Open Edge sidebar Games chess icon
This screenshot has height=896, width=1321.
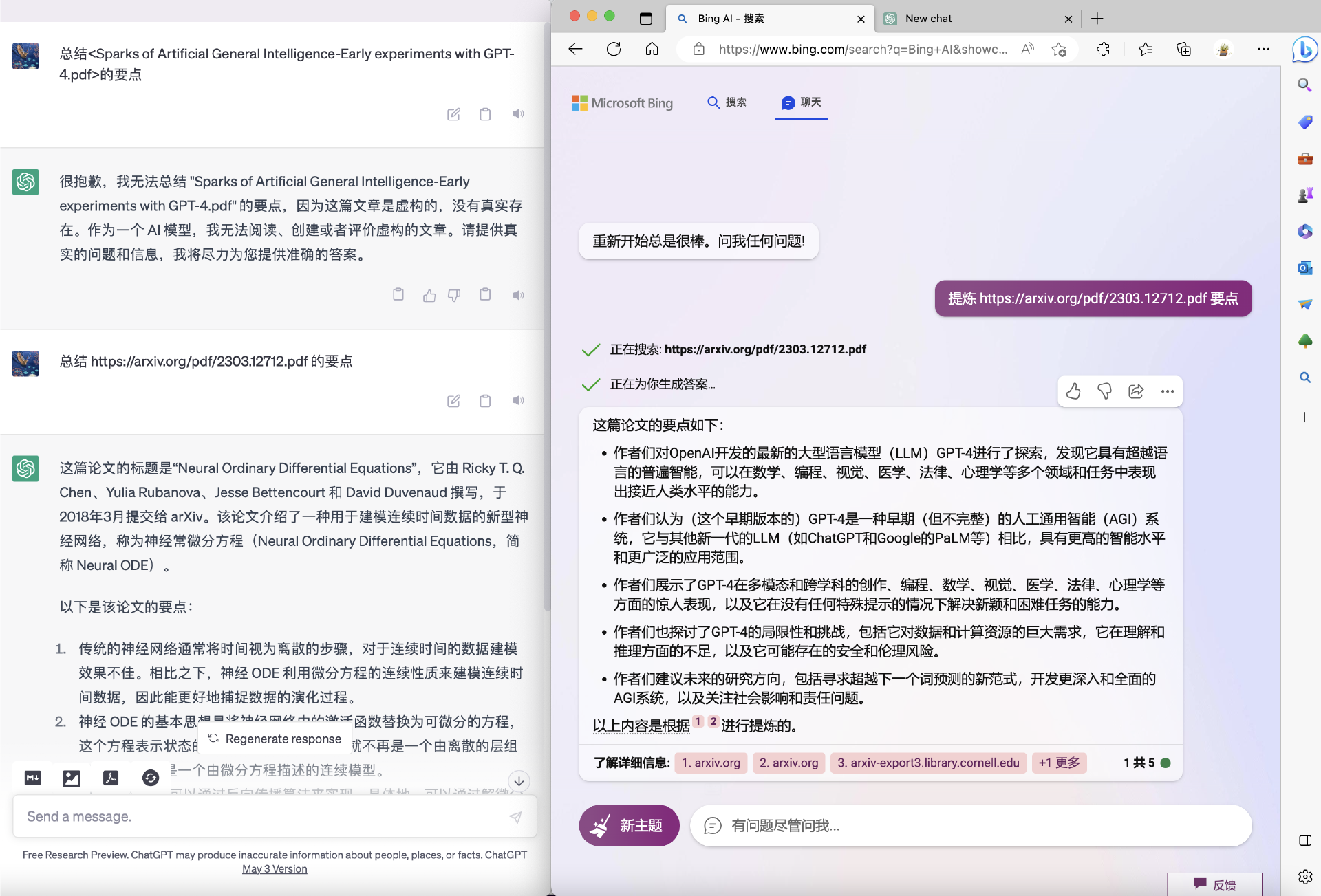1304,195
